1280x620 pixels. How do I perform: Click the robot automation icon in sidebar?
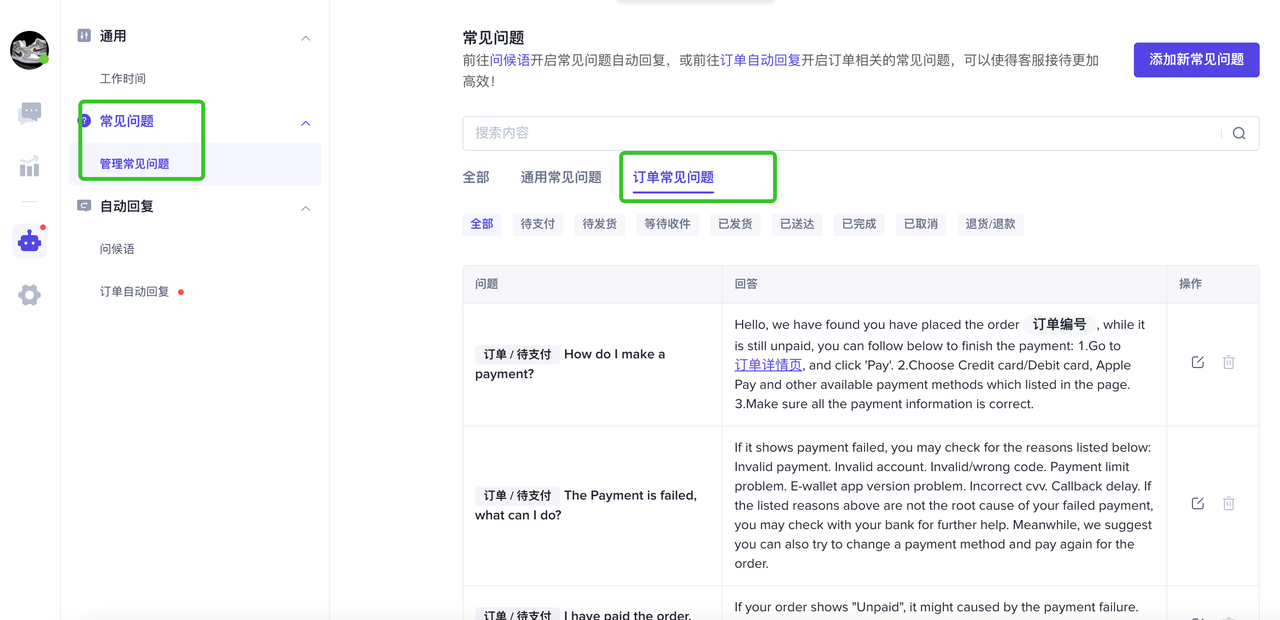point(30,242)
